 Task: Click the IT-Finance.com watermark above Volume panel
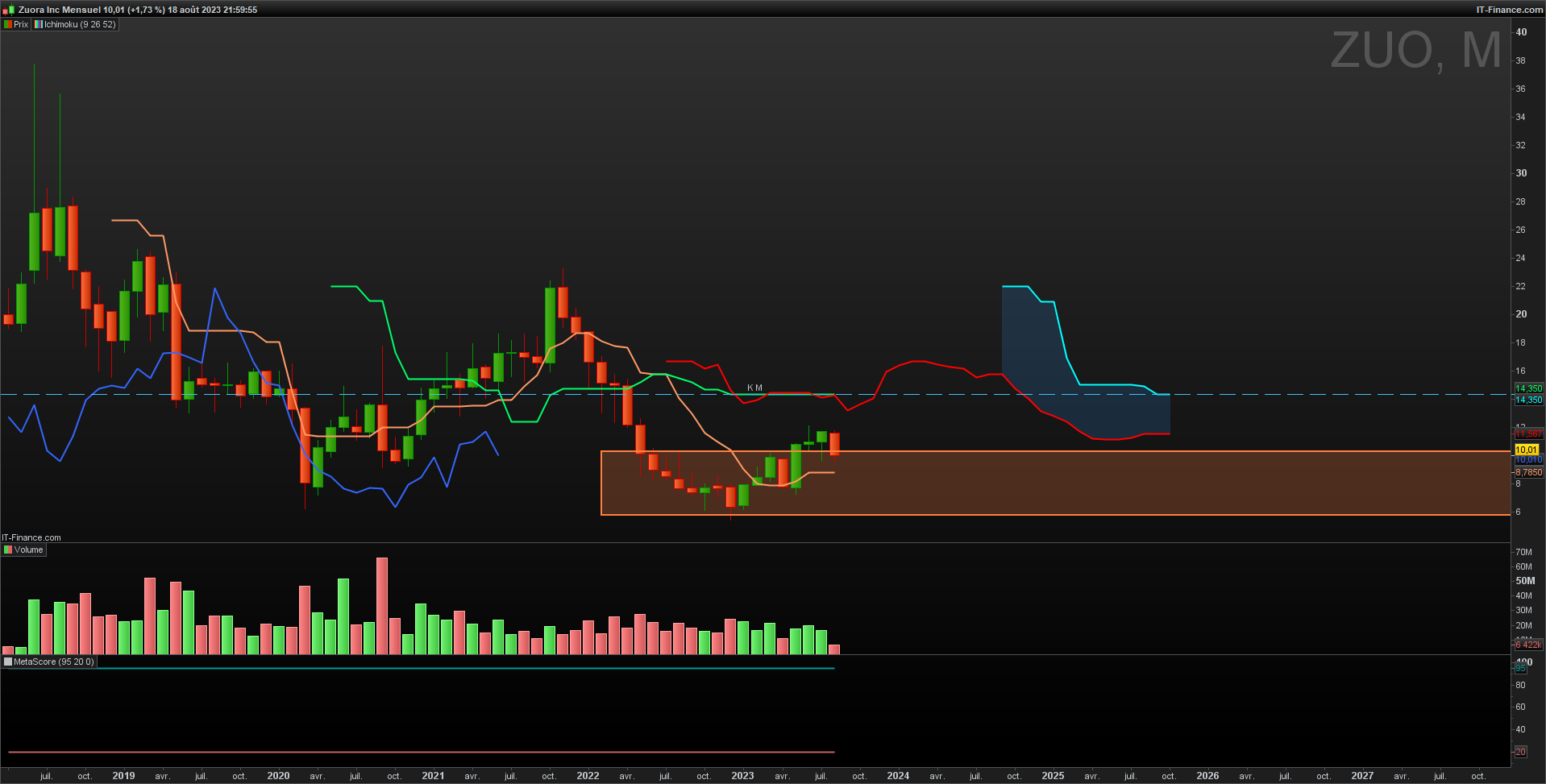(x=31, y=537)
